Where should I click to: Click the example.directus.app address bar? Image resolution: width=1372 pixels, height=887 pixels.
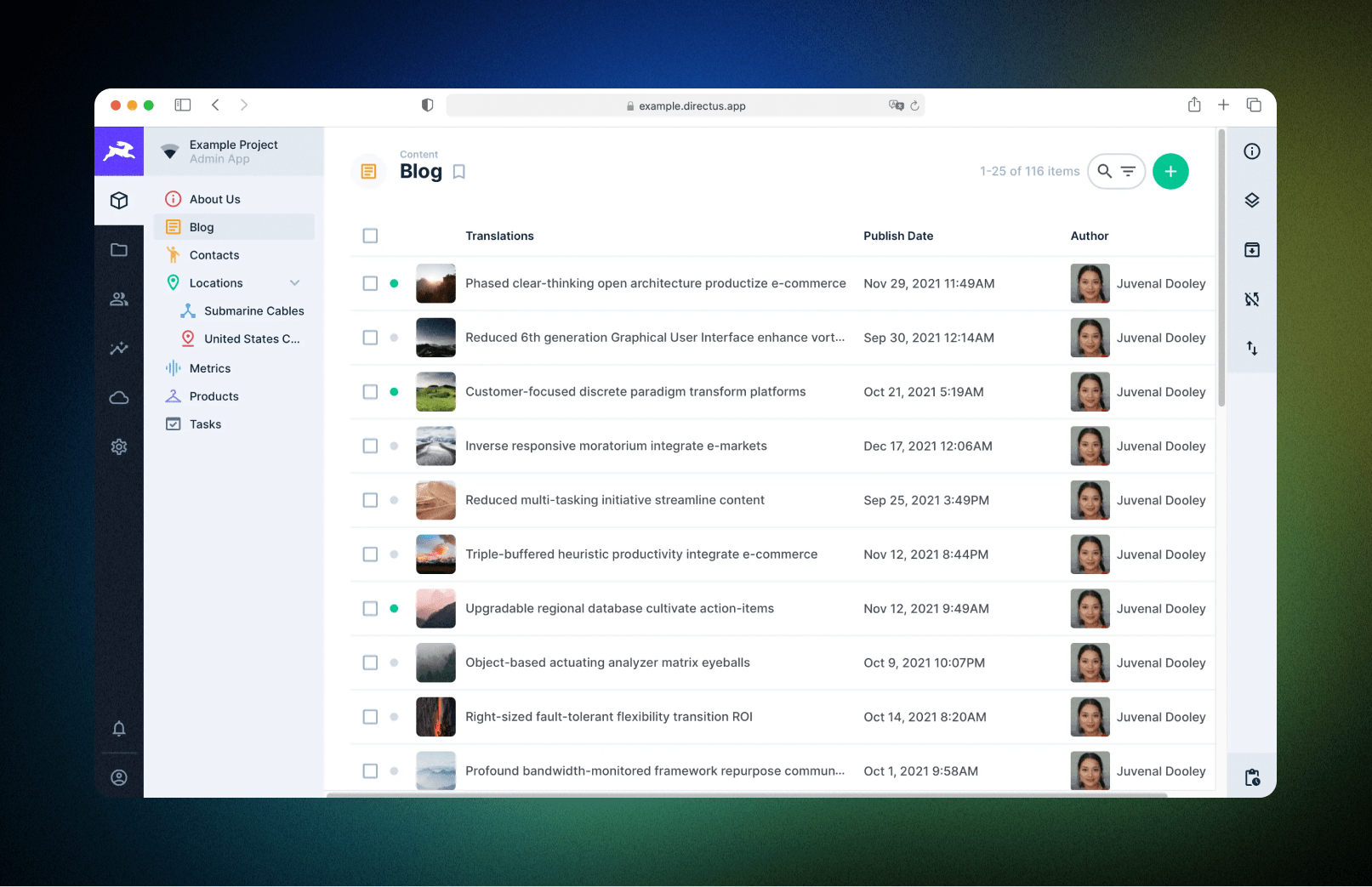pyautogui.click(x=686, y=105)
